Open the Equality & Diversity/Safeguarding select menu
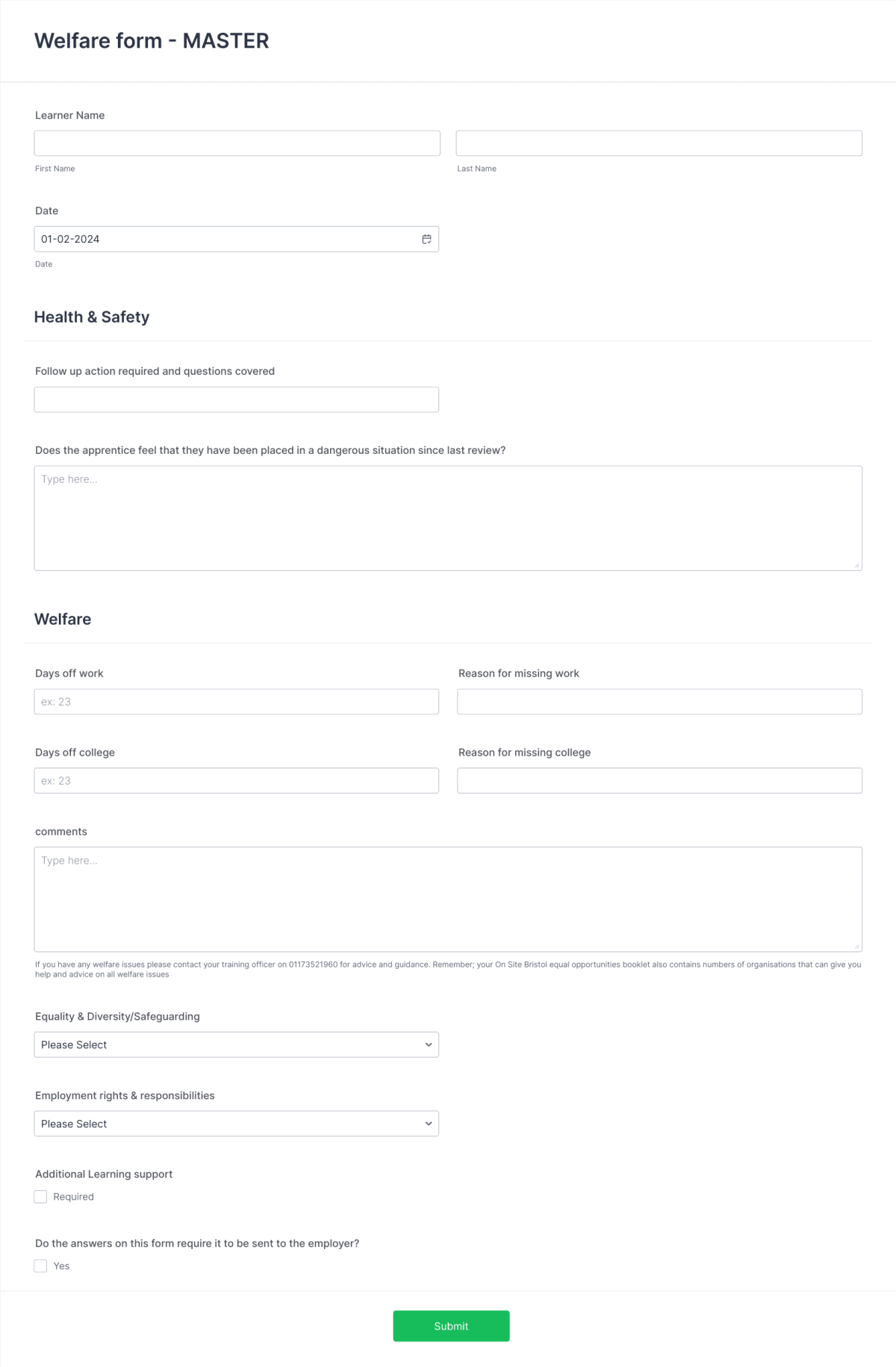 236,1044
